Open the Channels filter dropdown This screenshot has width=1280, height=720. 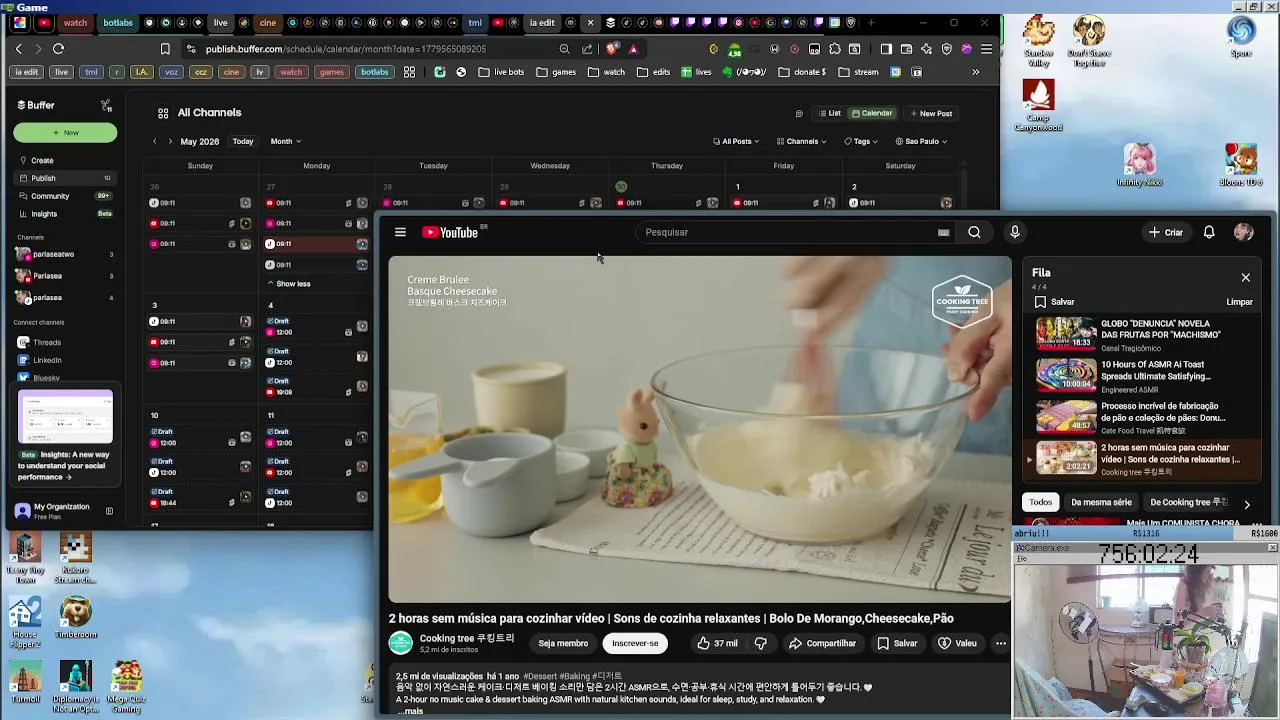pos(802,141)
